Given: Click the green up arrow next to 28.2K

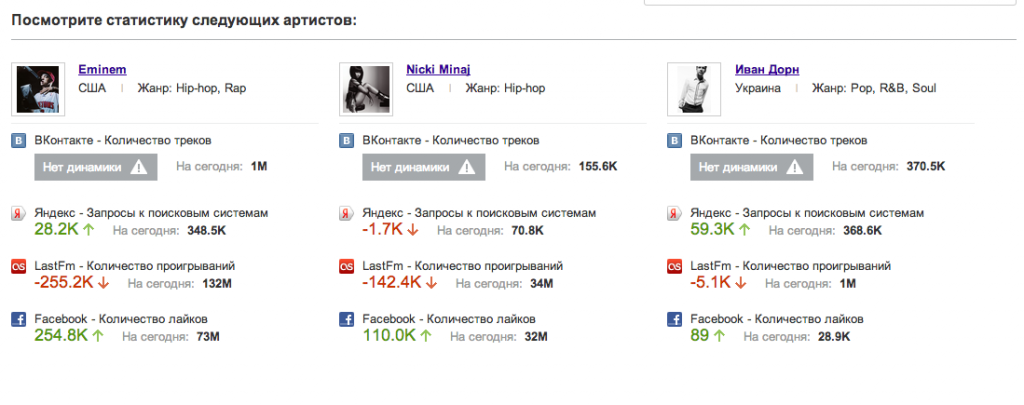Looking at the screenshot, I should click(x=89, y=230).
